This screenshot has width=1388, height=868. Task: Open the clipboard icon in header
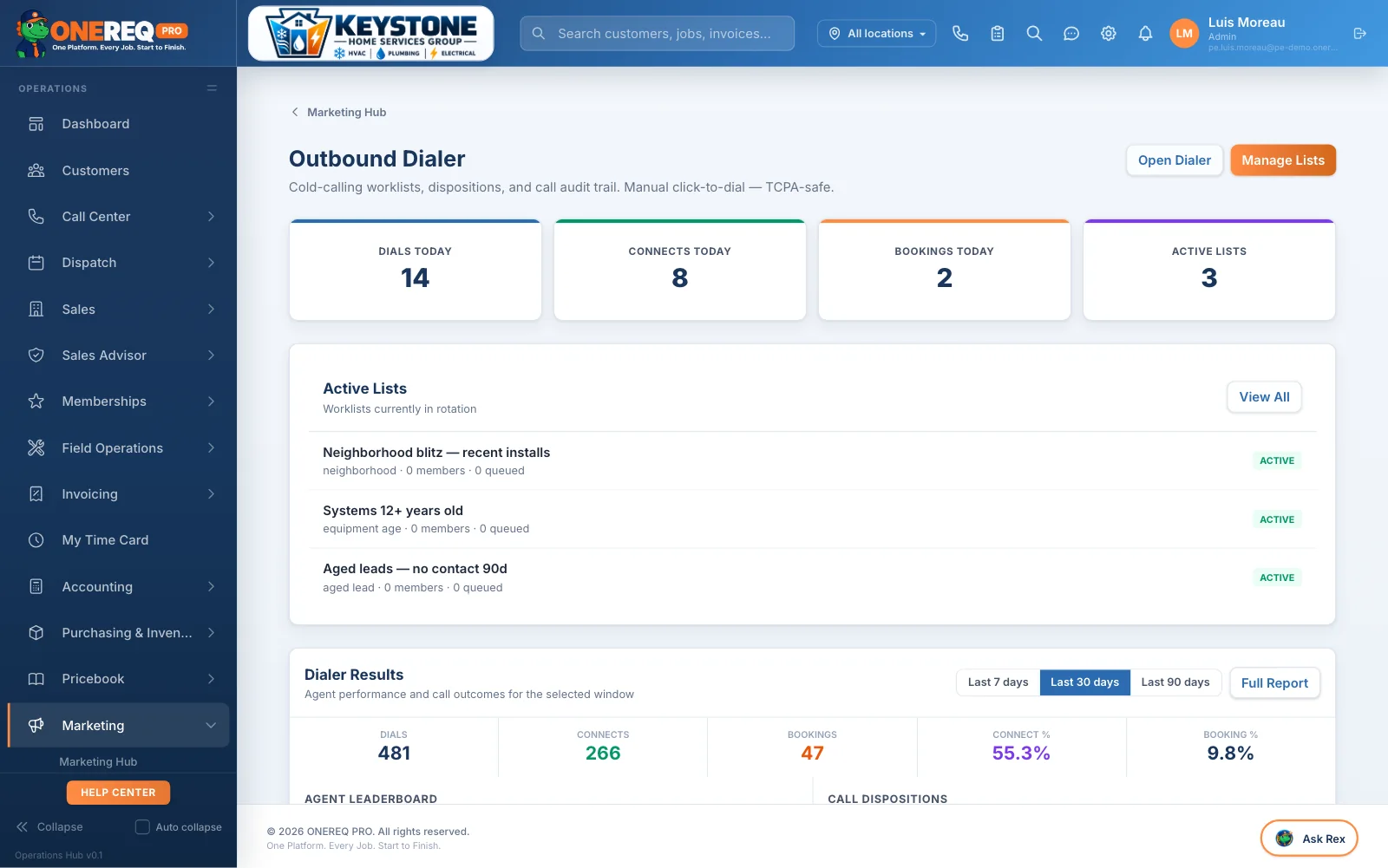click(x=998, y=33)
